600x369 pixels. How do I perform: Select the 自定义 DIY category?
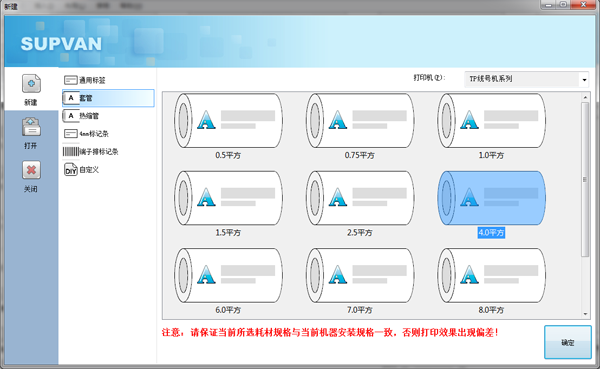[108, 170]
